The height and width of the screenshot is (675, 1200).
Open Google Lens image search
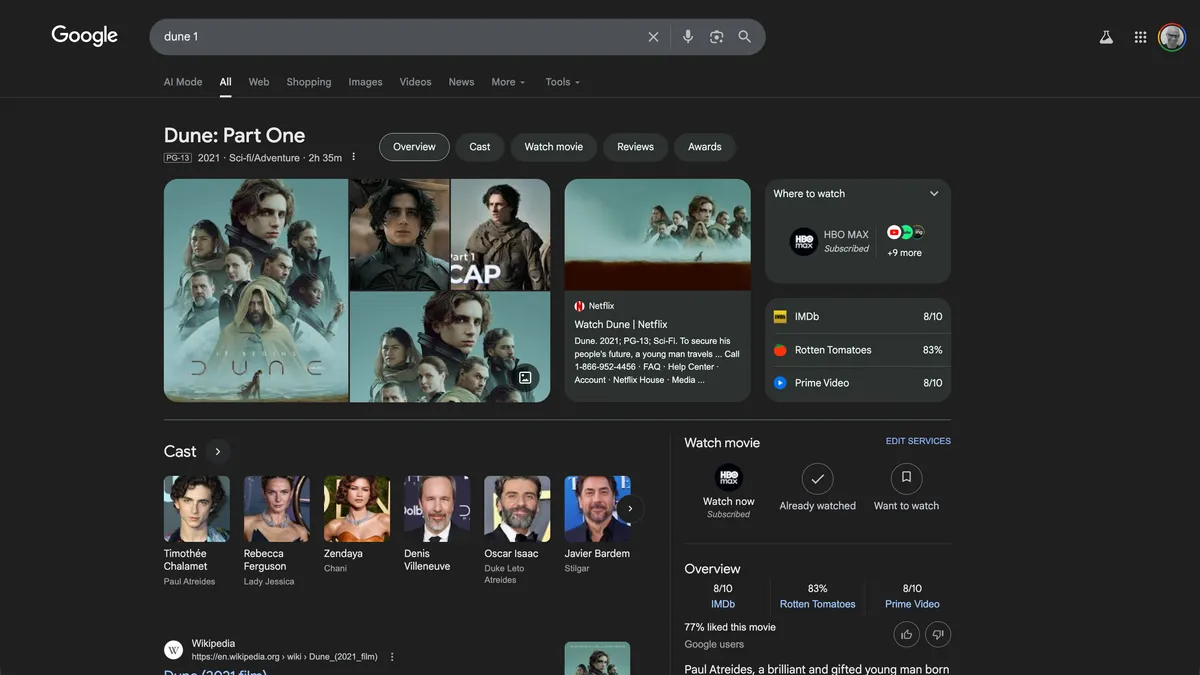pyautogui.click(x=716, y=37)
